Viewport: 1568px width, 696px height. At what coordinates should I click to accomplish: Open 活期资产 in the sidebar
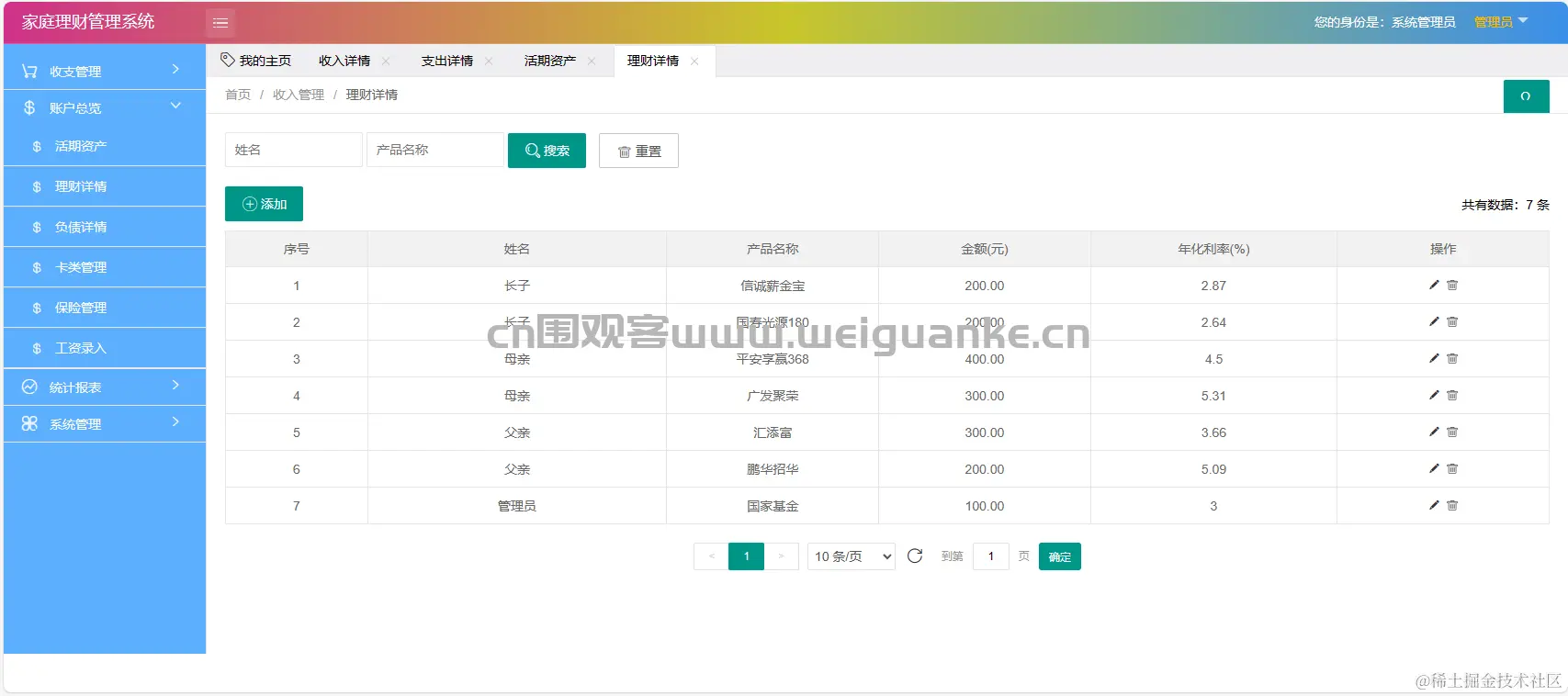[x=105, y=146]
